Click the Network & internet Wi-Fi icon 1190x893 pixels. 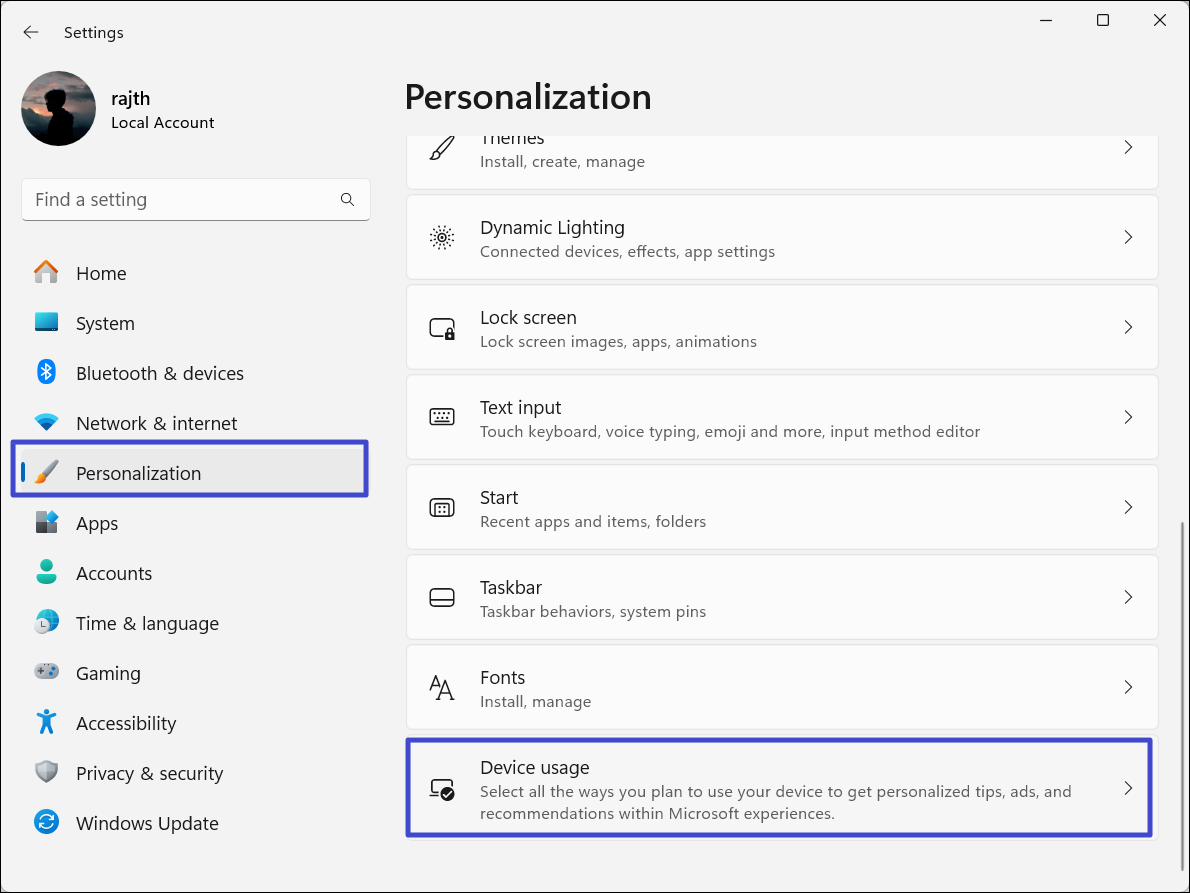coord(46,423)
